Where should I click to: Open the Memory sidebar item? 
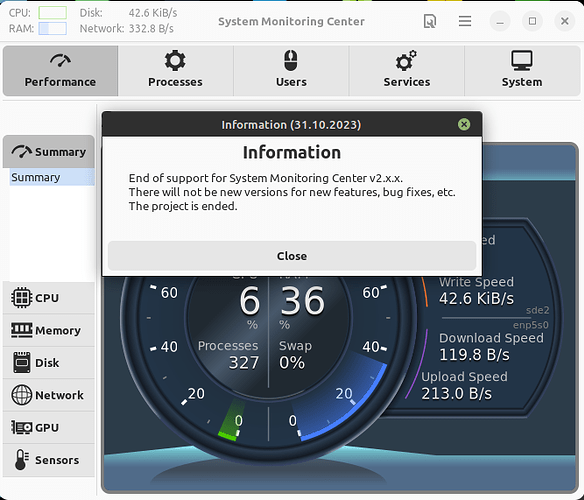[x=49, y=330]
